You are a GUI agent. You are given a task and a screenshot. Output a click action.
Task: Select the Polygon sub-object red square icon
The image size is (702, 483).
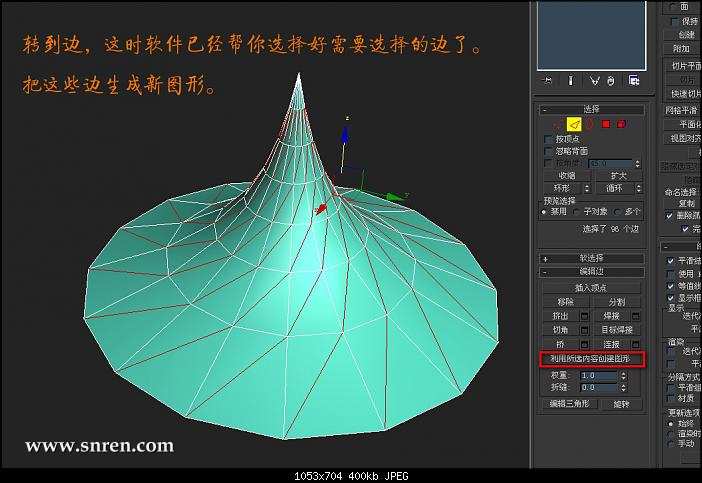tap(606, 124)
